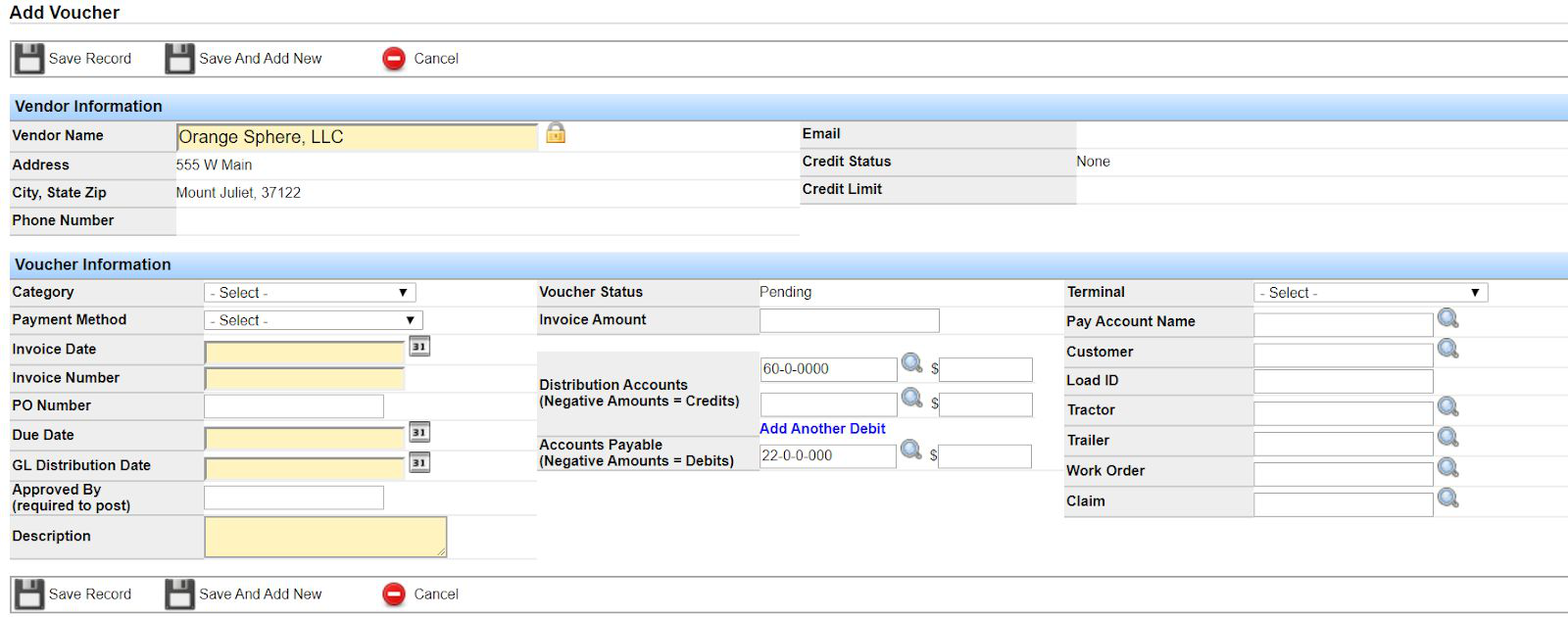This screenshot has width=1568, height=617.
Task: Click the address text 555 W Main
Action: (214, 166)
